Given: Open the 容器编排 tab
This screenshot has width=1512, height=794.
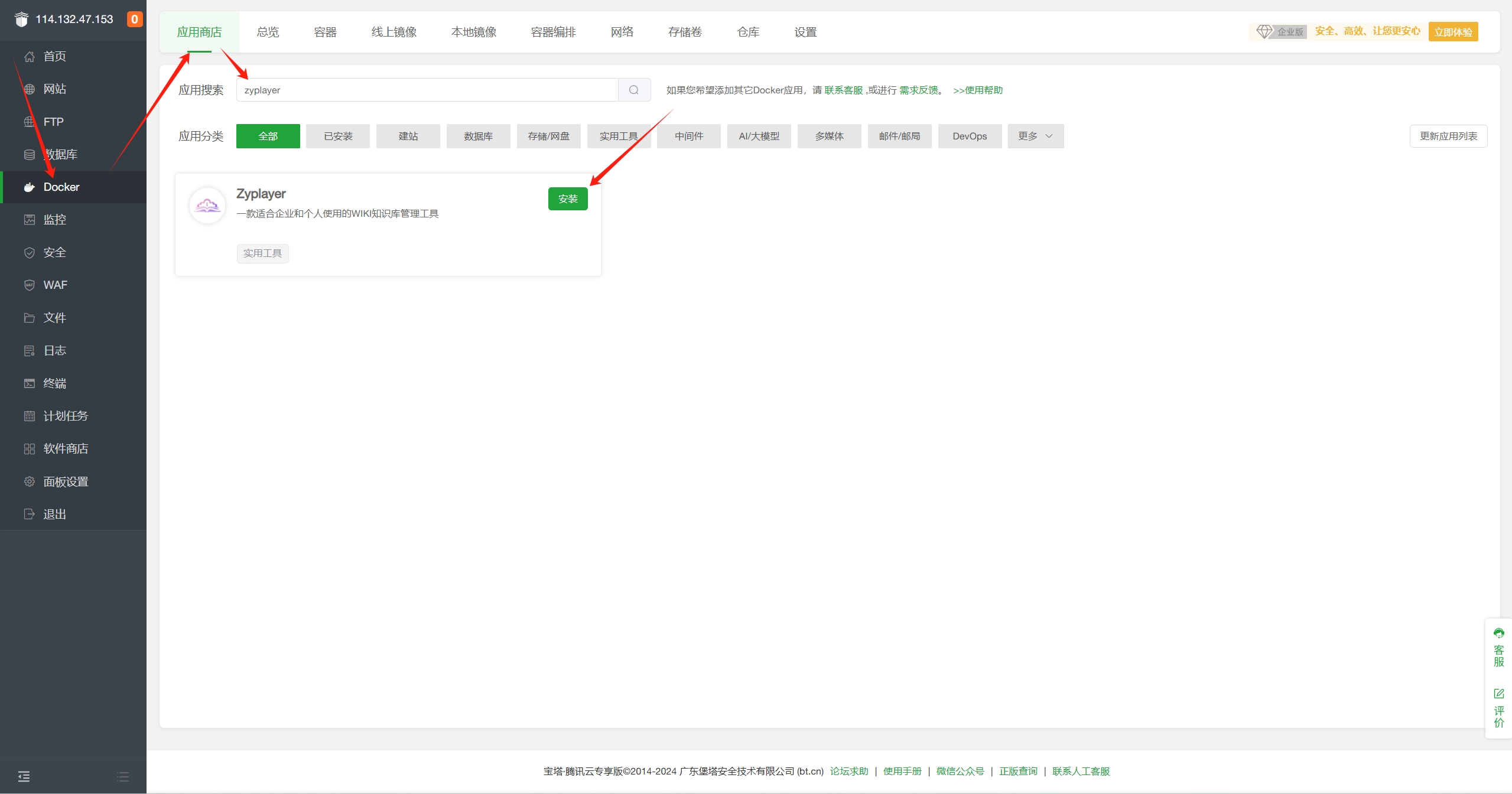Looking at the screenshot, I should (x=553, y=32).
